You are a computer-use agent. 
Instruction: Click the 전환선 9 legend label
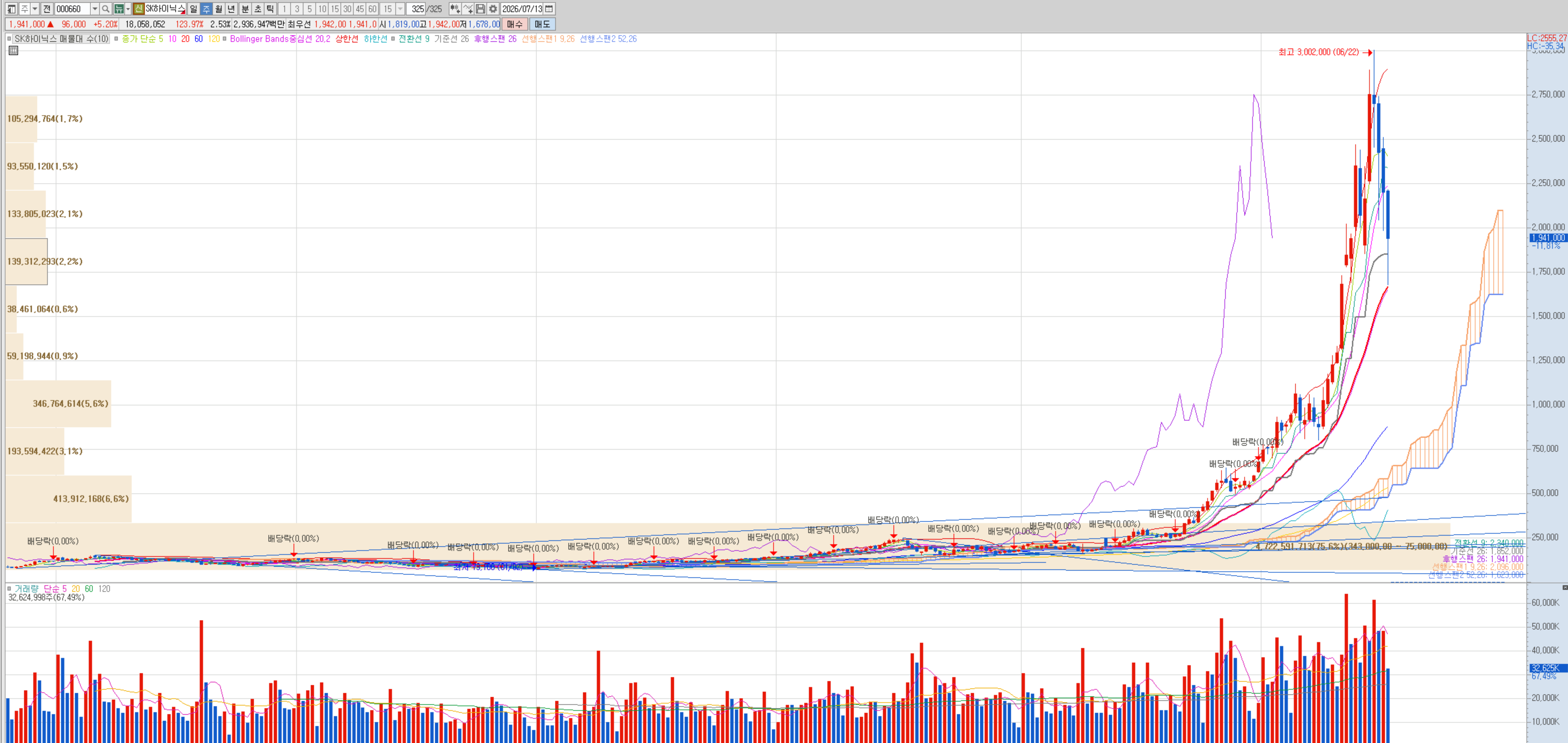tap(414, 39)
